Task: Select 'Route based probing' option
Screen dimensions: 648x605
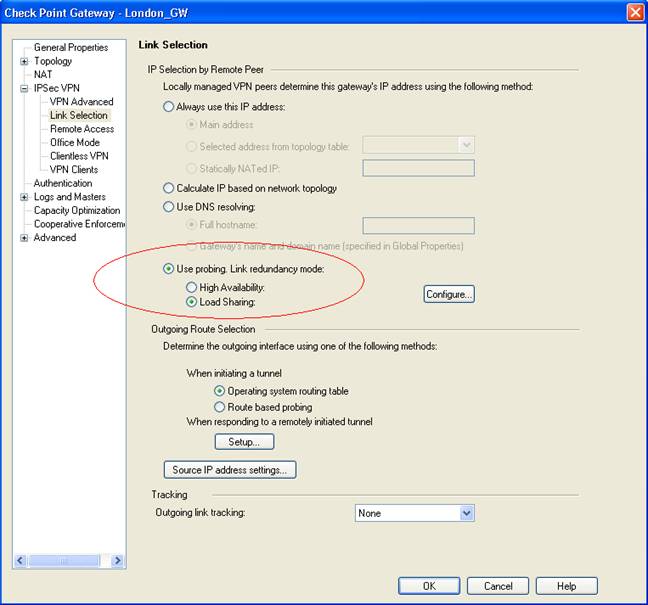Action: click(x=219, y=407)
